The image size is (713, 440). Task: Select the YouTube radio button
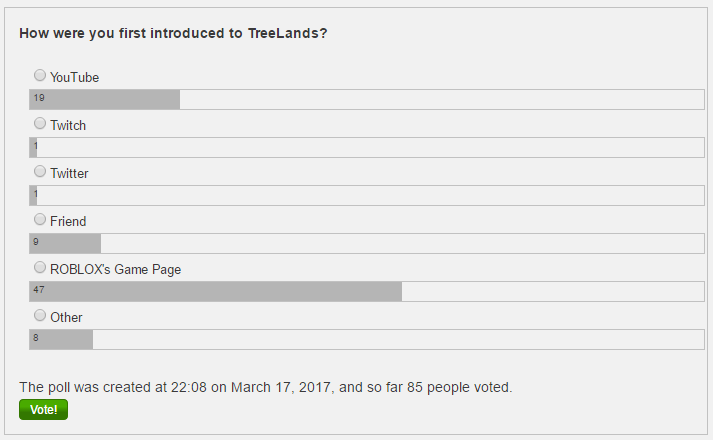[40, 75]
